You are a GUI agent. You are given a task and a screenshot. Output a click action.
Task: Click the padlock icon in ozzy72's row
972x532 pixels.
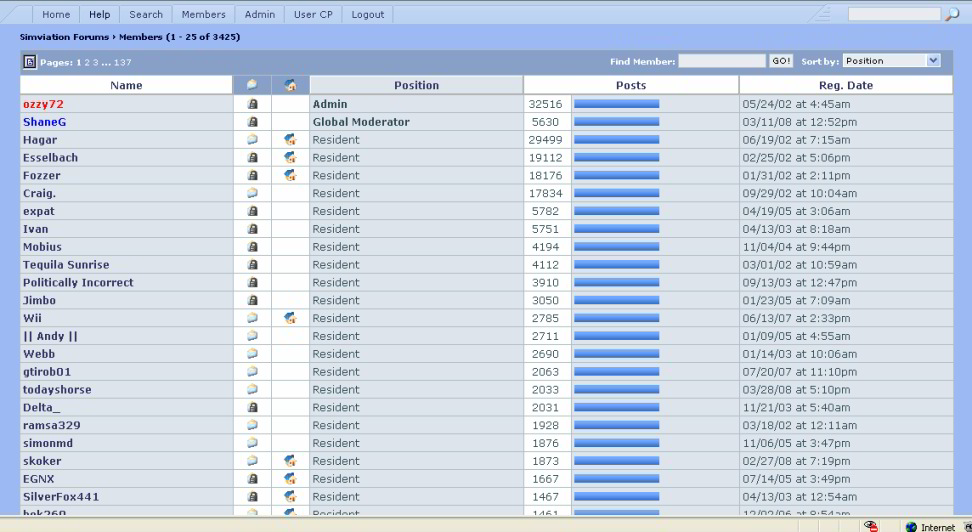(252, 104)
